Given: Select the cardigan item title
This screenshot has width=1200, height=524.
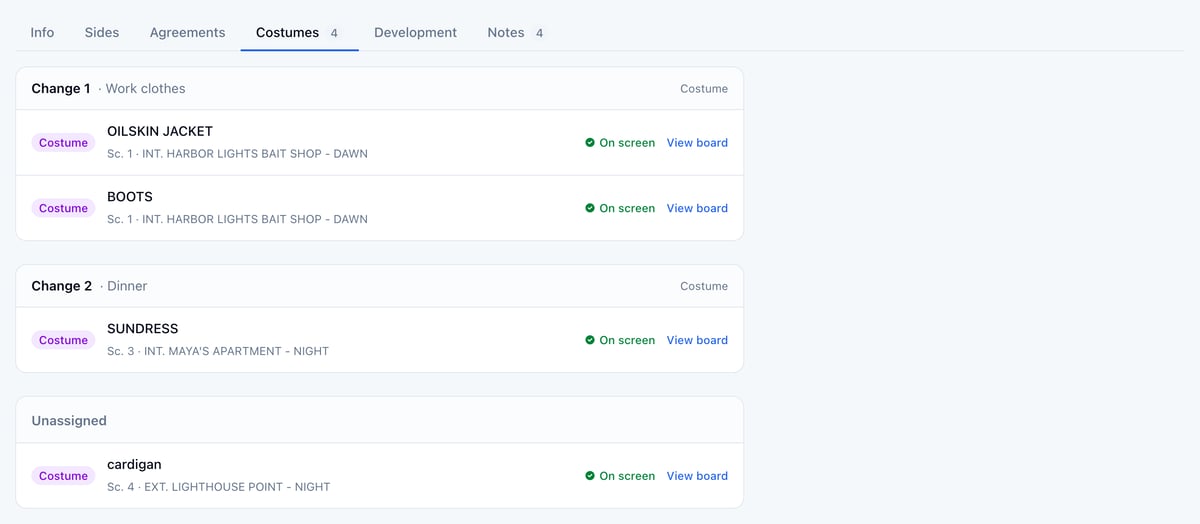Looking at the screenshot, I should [x=134, y=465].
